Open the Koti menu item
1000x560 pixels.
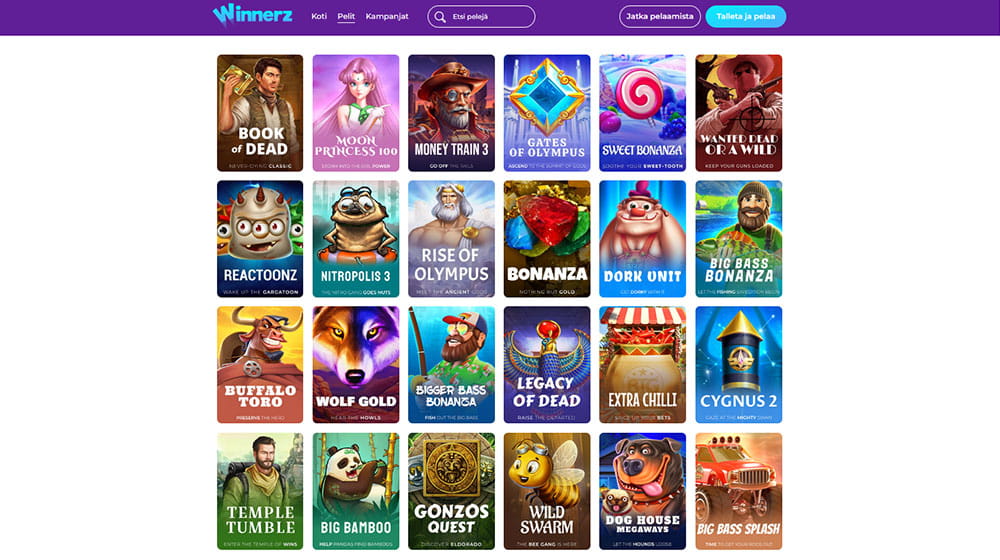(319, 17)
